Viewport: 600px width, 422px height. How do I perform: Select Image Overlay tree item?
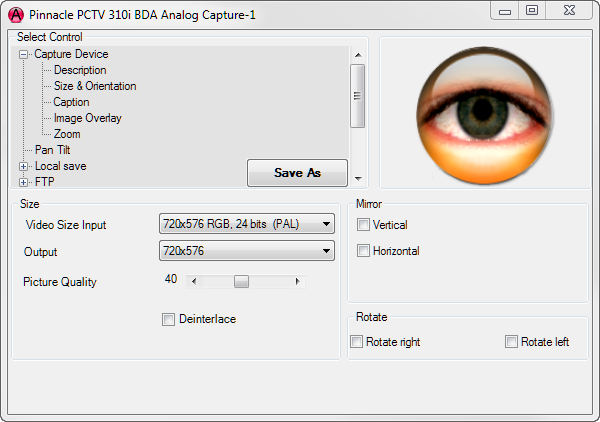(87, 118)
